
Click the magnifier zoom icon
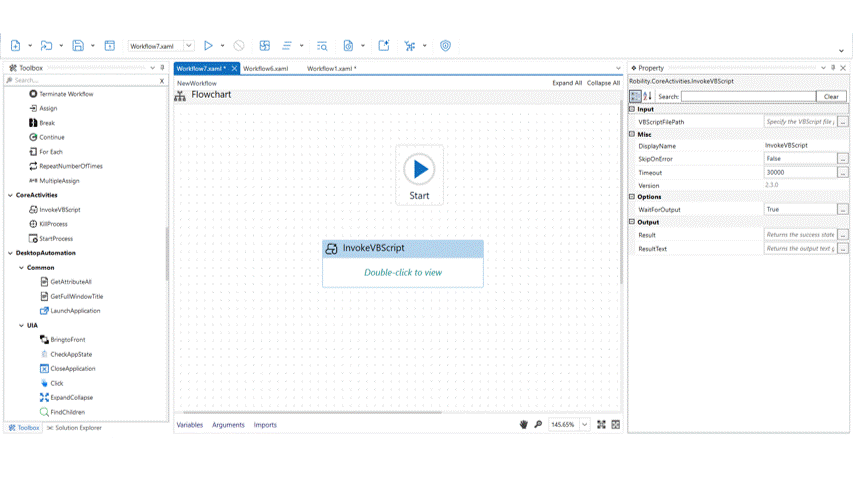(538, 425)
